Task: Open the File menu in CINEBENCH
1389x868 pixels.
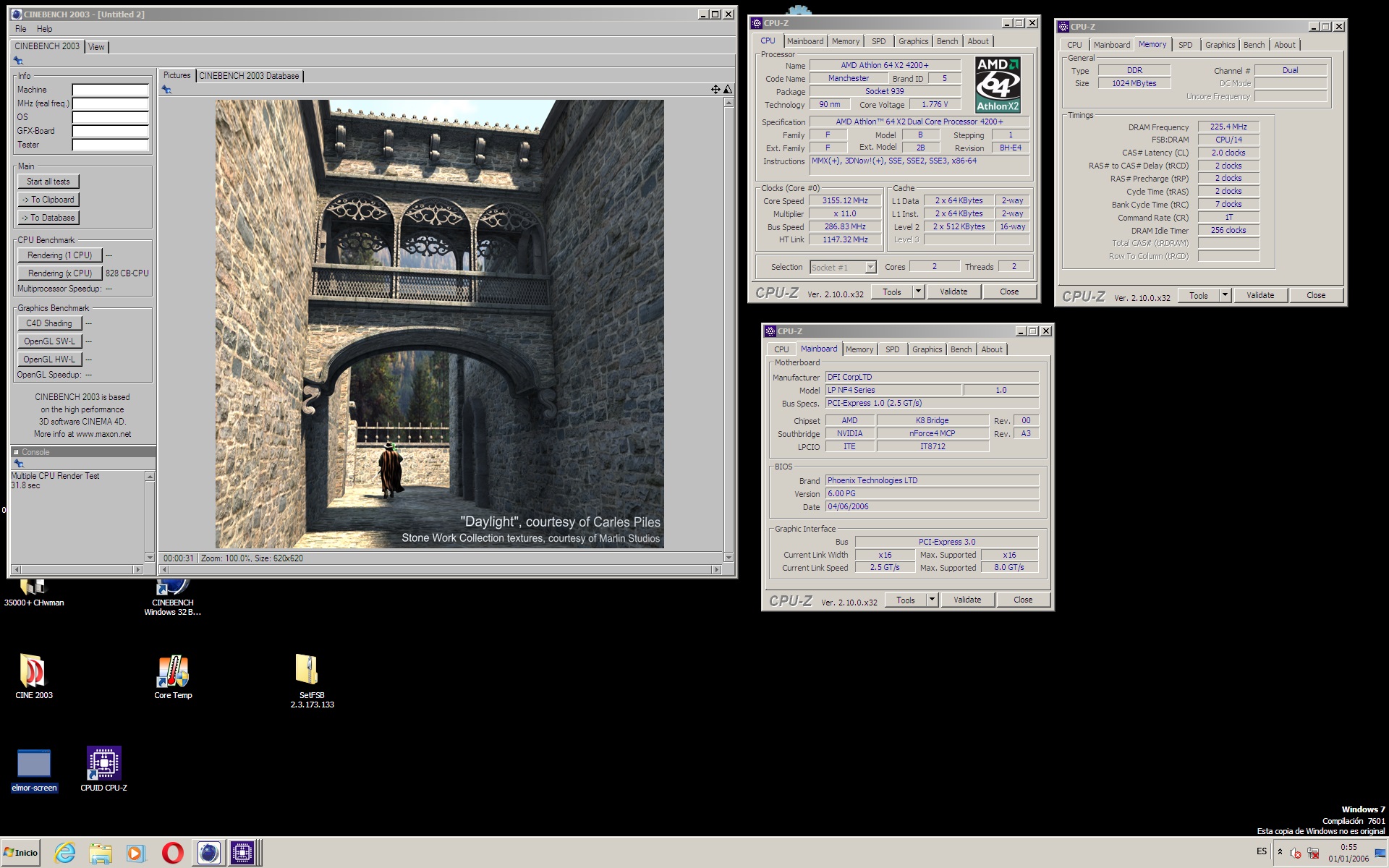Action: [21, 29]
